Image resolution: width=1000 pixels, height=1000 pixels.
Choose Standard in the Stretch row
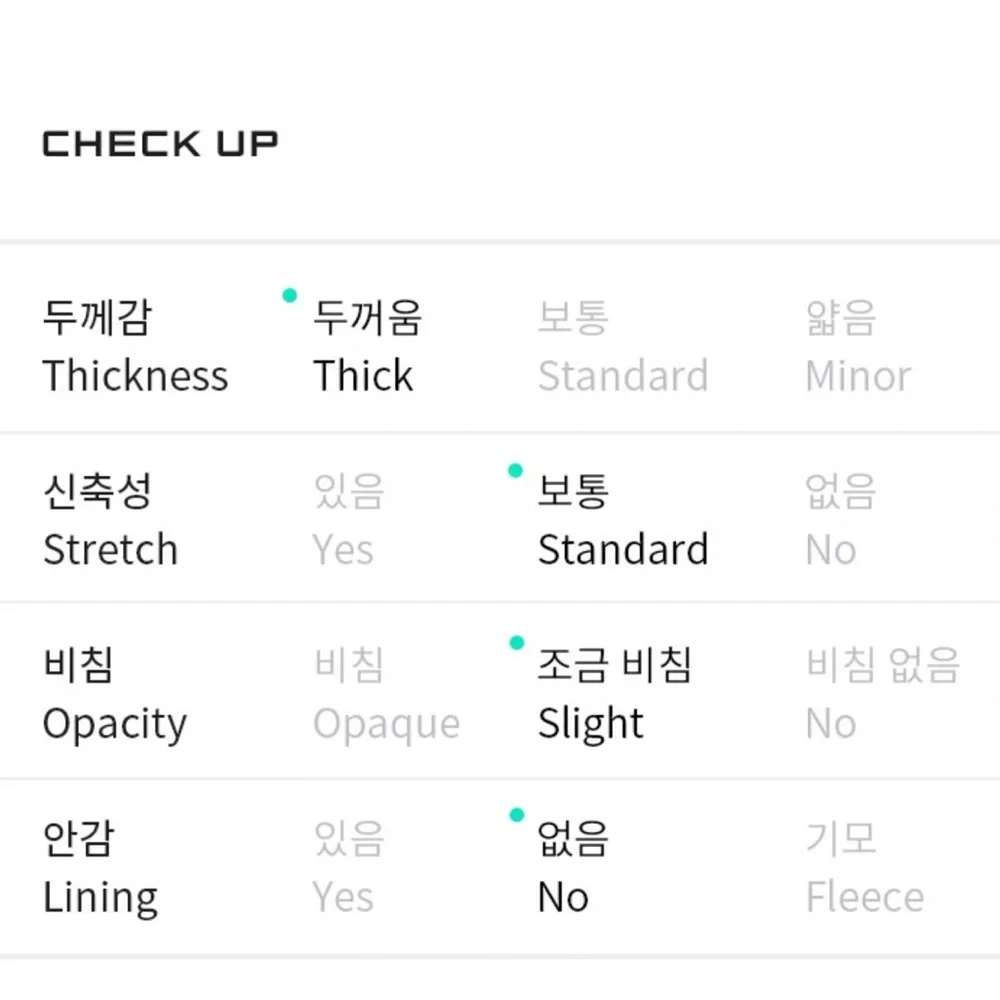coord(622,520)
